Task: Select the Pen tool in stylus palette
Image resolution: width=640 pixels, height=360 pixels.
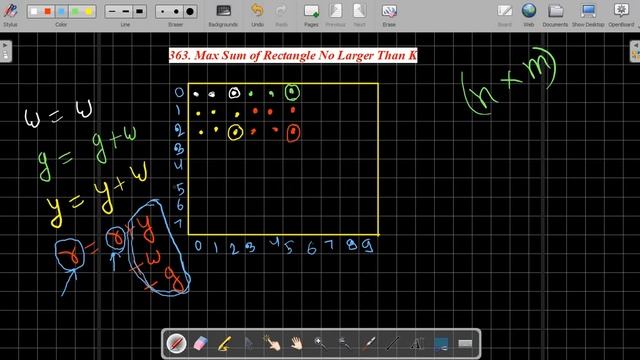Action: tap(177, 344)
